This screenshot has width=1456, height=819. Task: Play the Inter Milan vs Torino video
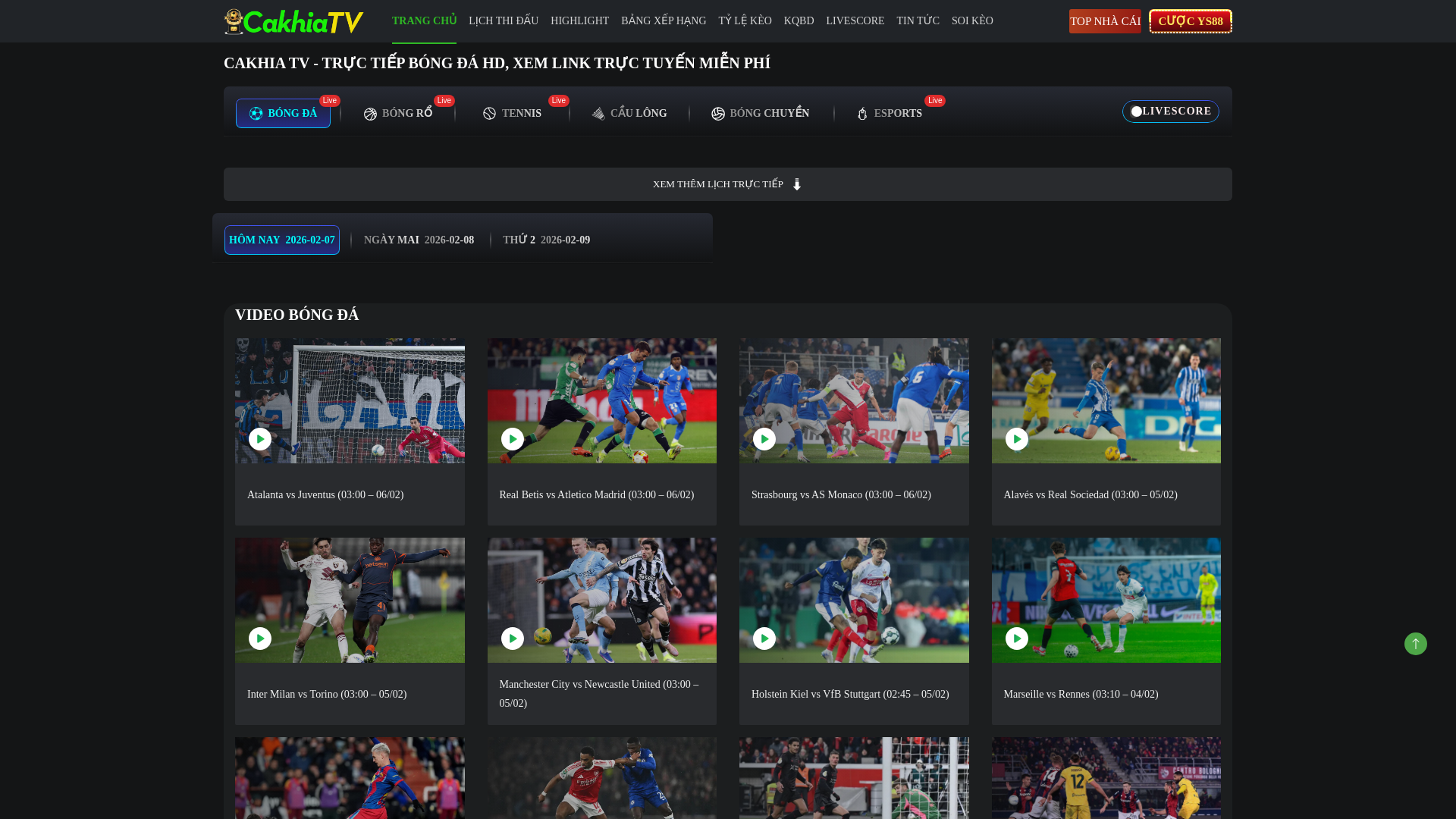pyautogui.click(x=260, y=639)
